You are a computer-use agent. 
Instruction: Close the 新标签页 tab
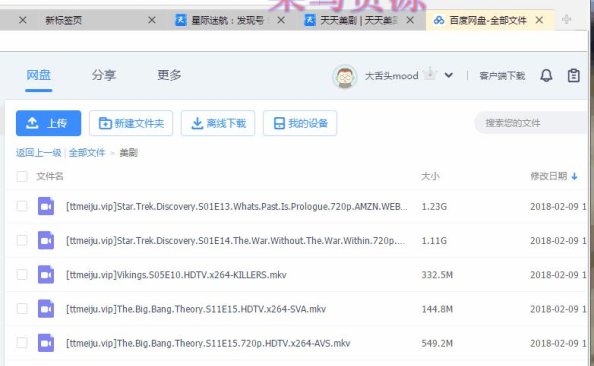pyautogui.click(x=152, y=20)
